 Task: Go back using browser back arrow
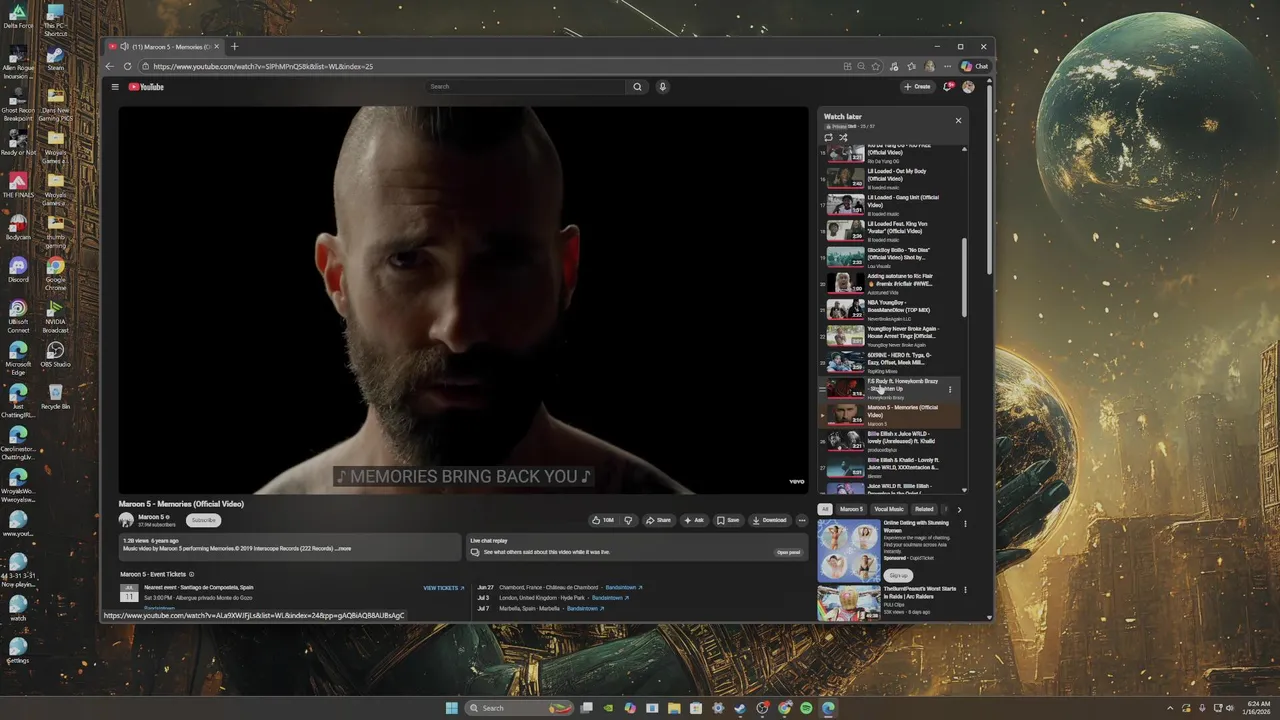pyautogui.click(x=110, y=66)
